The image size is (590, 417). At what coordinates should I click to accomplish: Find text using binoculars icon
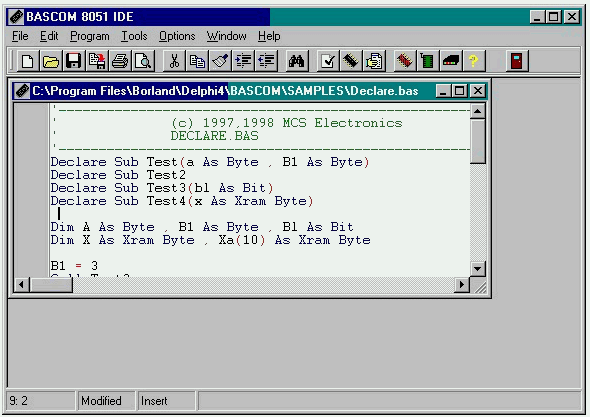pos(297,61)
